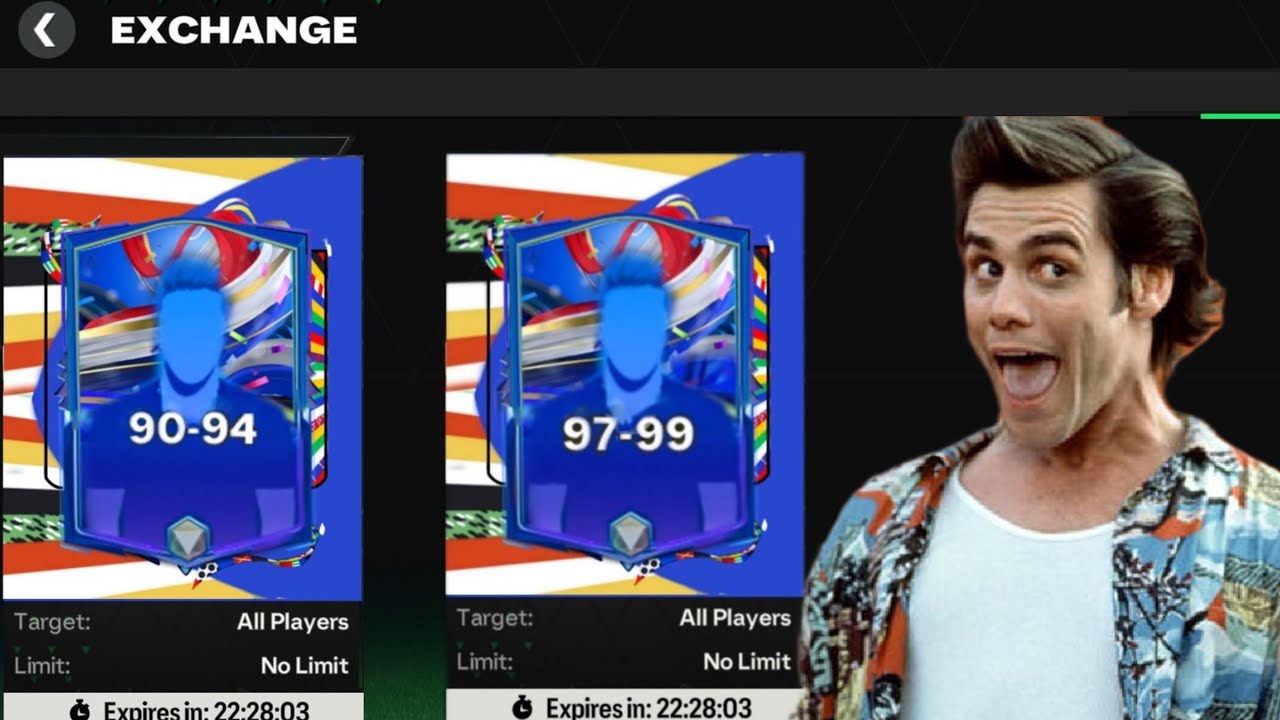Tap the gem badge on 90-94 card

(188, 539)
